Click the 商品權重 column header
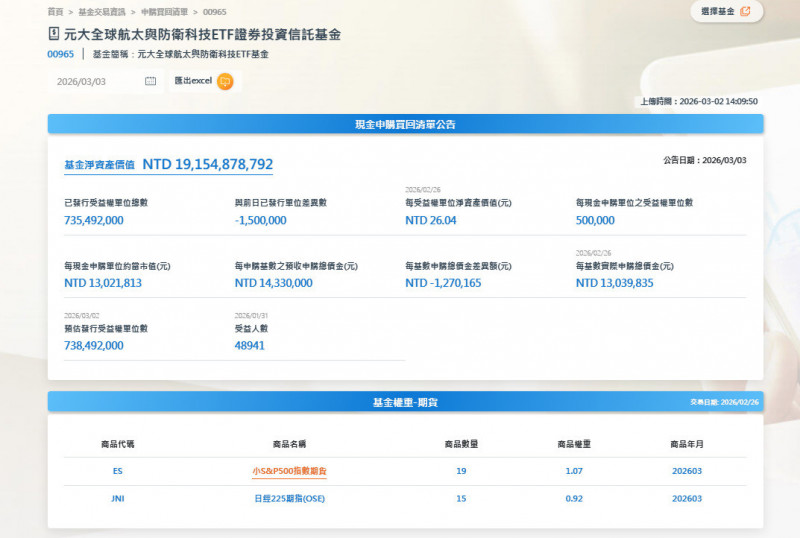The image size is (800, 538). pos(574,444)
